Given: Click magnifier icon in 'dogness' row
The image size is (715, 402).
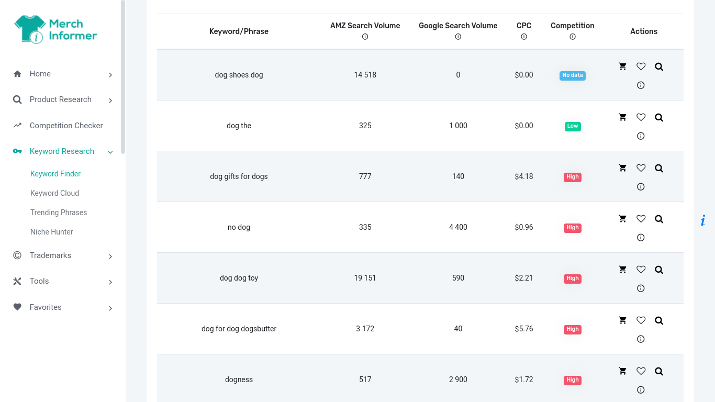Looking at the screenshot, I should [659, 371].
